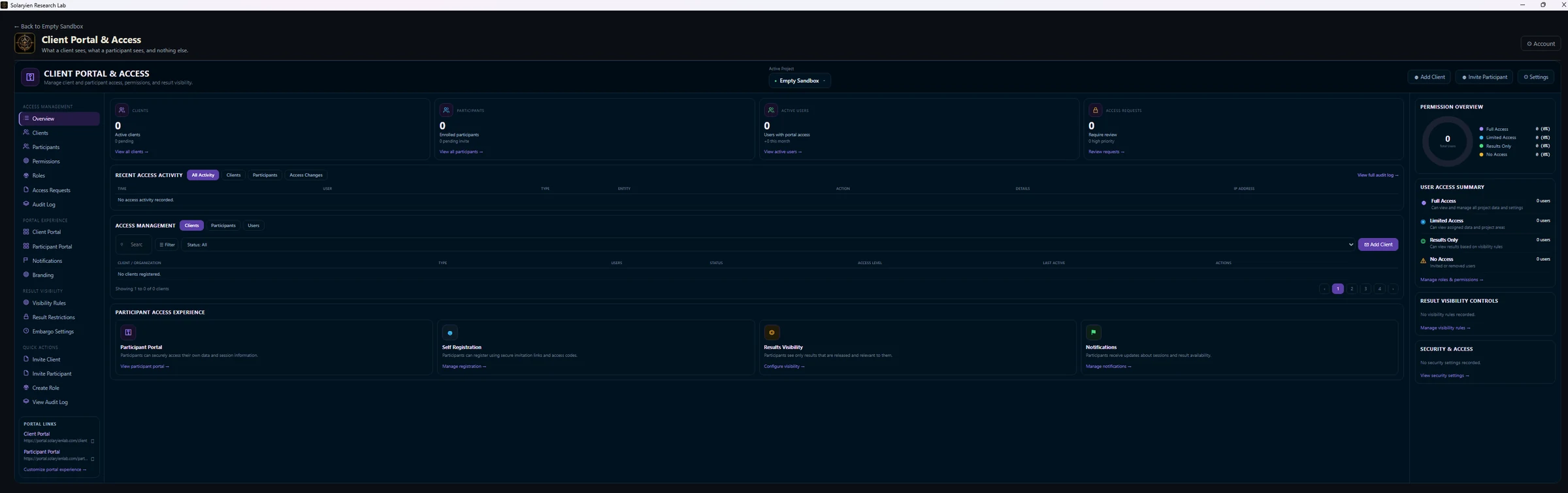Open Settings button in header
This screenshot has height=493, width=1568.
click(x=1536, y=77)
